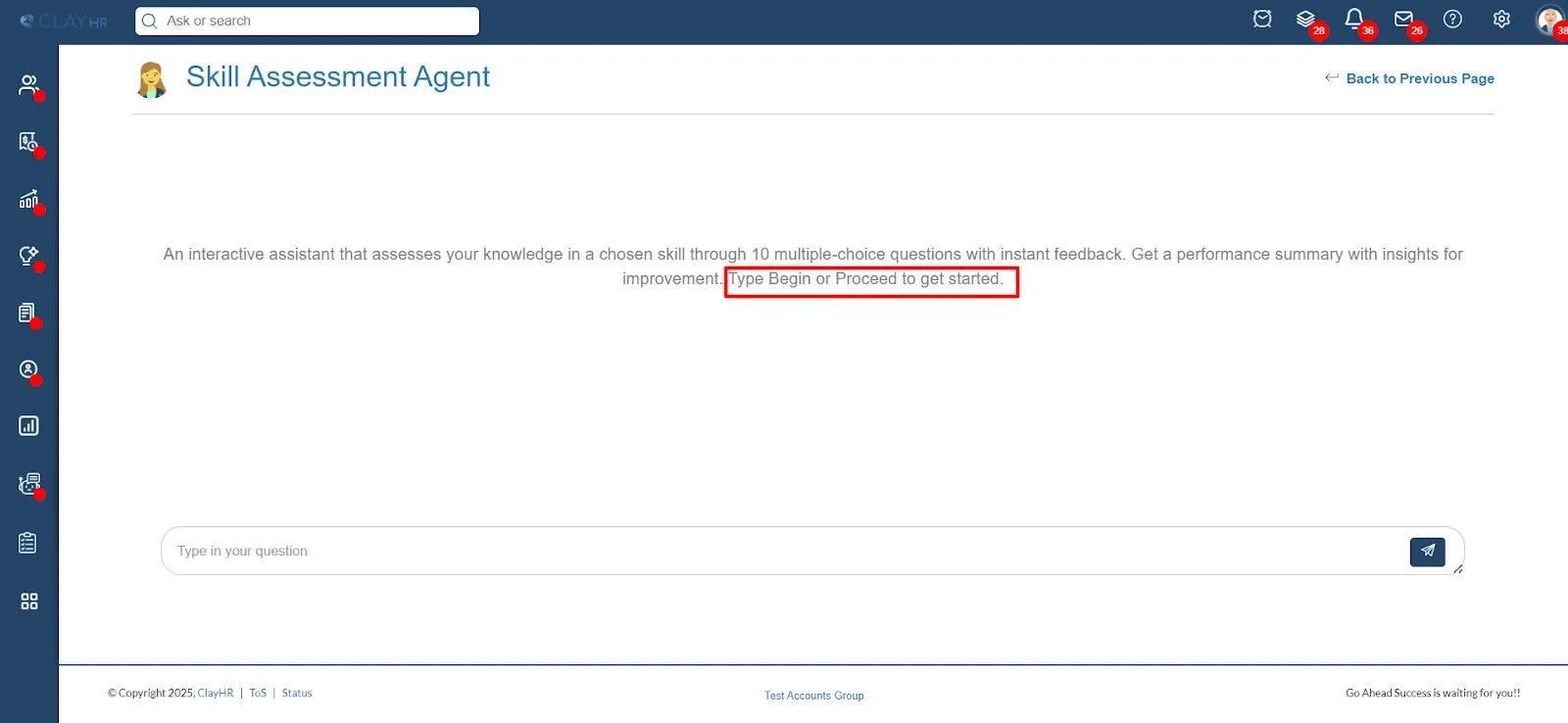
Task: Open the ClayHR logo home link
Action: tap(64, 21)
